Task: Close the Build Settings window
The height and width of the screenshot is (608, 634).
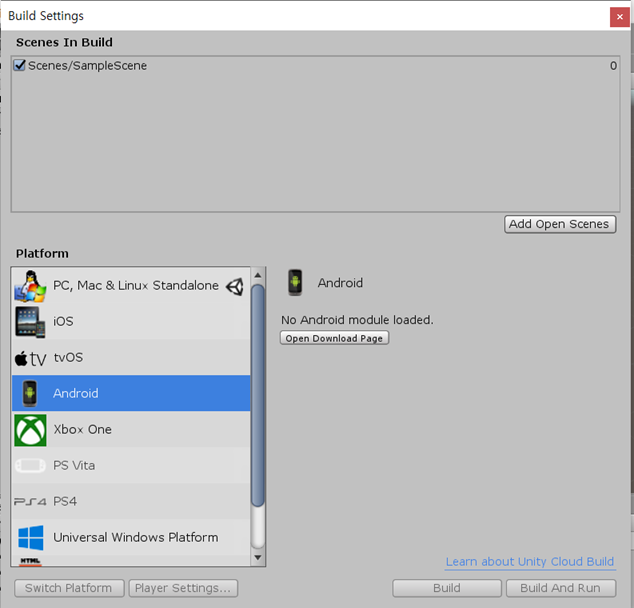Action: tap(619, 17)
